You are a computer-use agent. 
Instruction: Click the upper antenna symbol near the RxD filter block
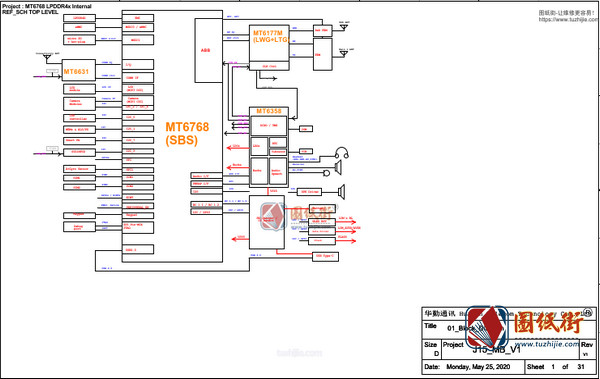click(x=344, y=27)
